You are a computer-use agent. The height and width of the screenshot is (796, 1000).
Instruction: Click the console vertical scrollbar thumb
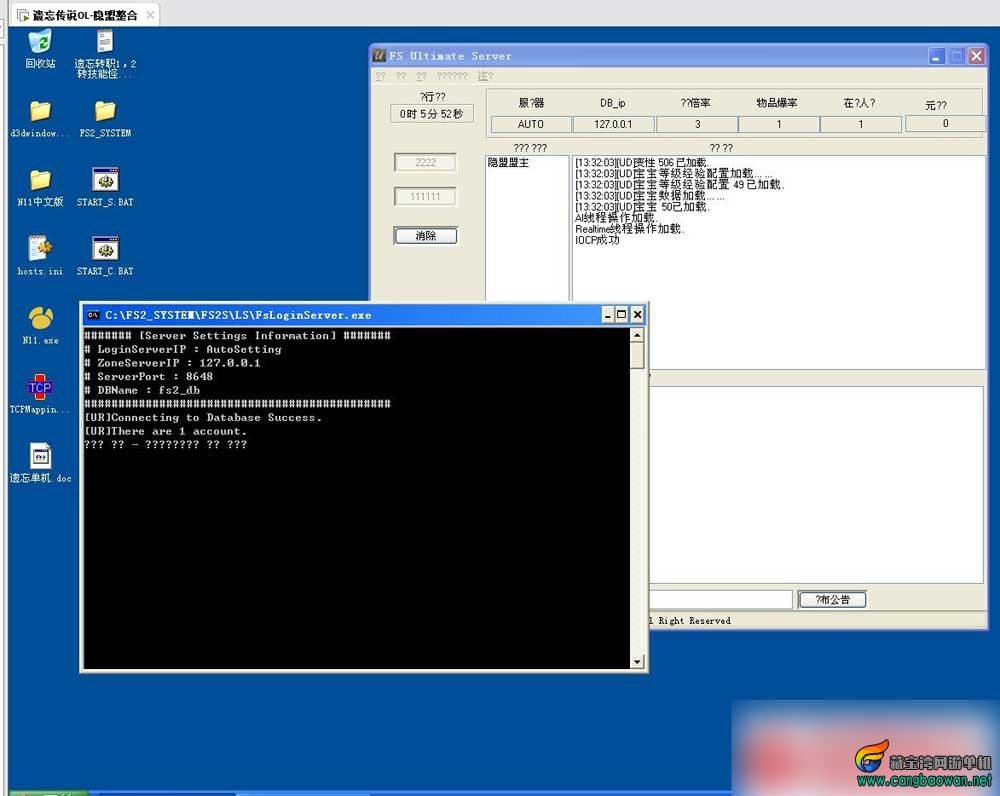click(x=636, y=355)
